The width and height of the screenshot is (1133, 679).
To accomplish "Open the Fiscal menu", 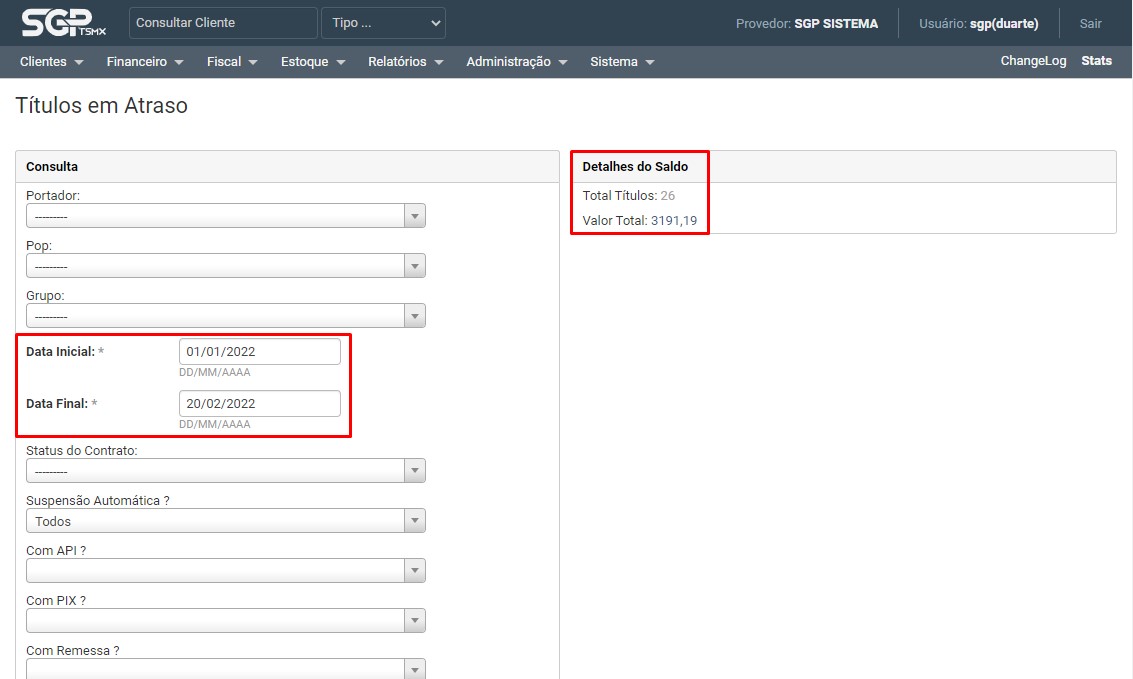I will pyautogui.click(x=232, y=62).
